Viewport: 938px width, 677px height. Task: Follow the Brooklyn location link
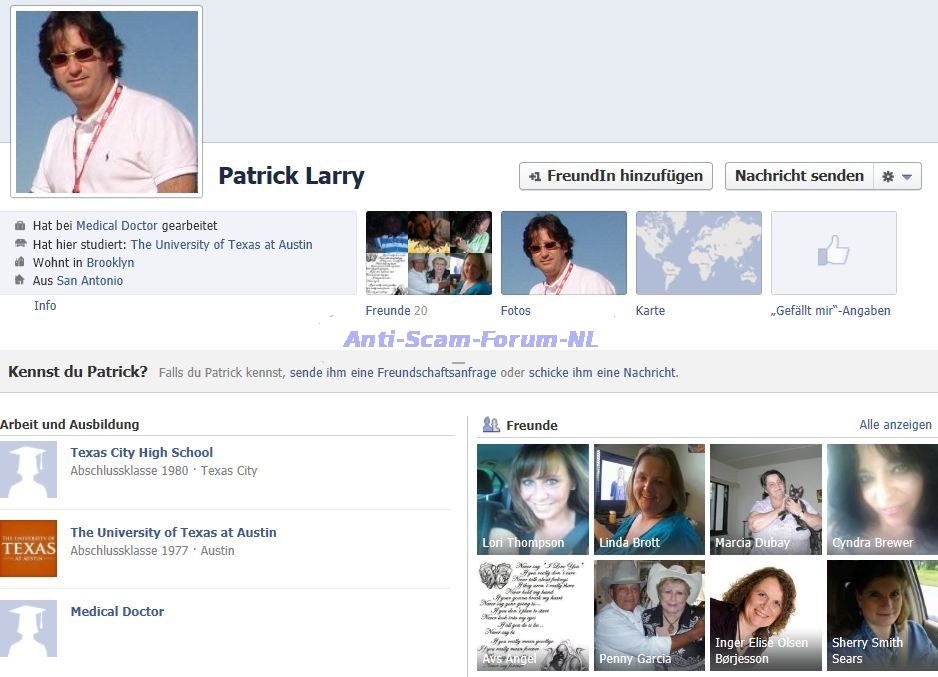tap(110, 263)
